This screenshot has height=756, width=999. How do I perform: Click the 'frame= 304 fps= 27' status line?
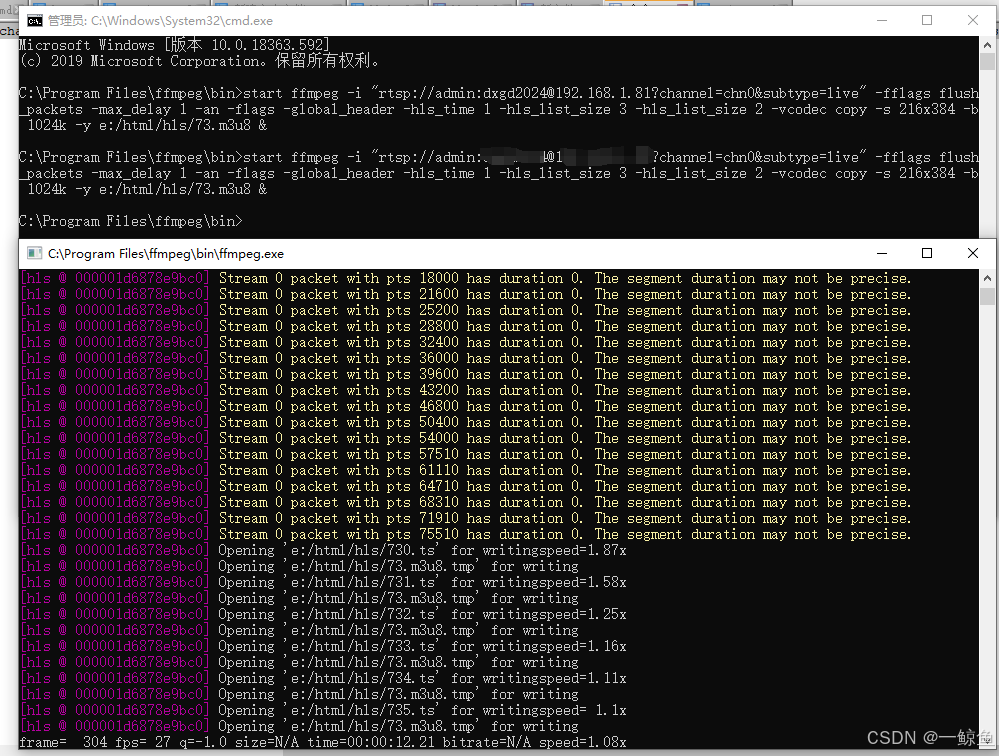pyautogui.click(x=323, y=742)
